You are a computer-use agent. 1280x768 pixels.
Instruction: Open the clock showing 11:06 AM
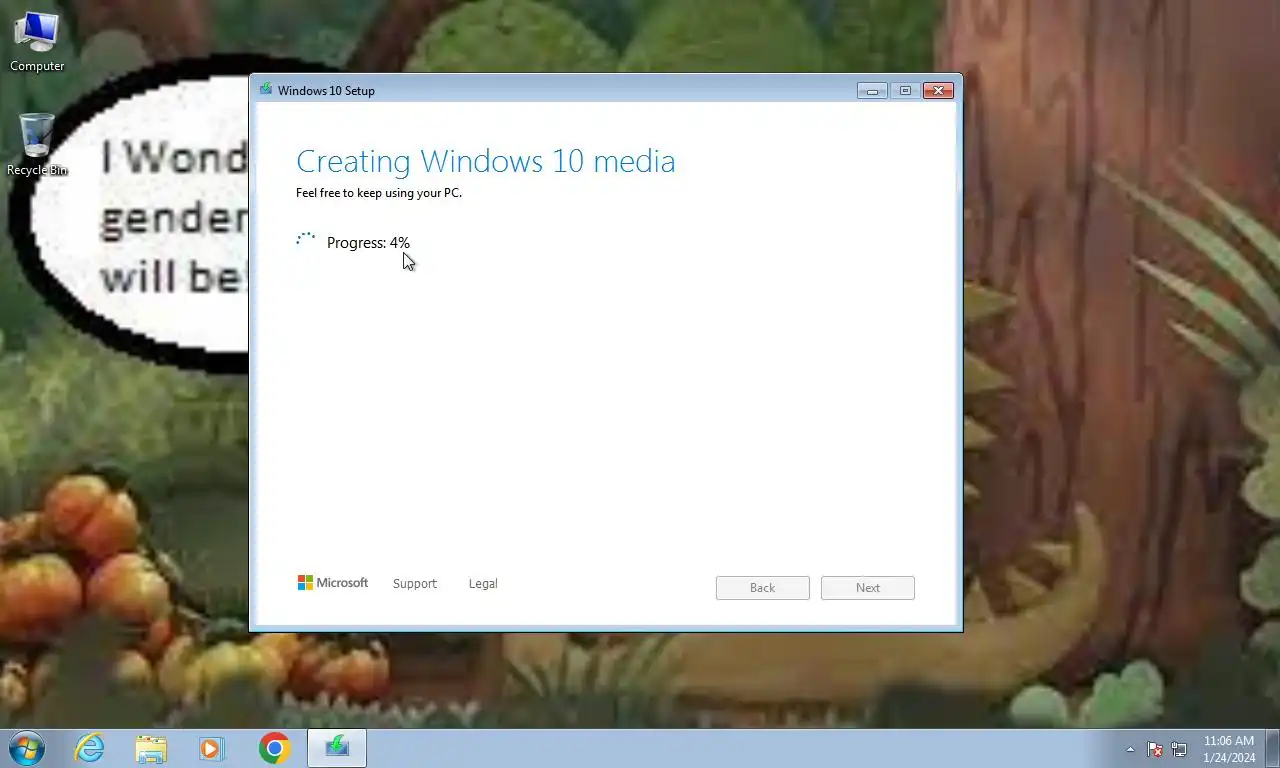click(x=1229, y=749)
